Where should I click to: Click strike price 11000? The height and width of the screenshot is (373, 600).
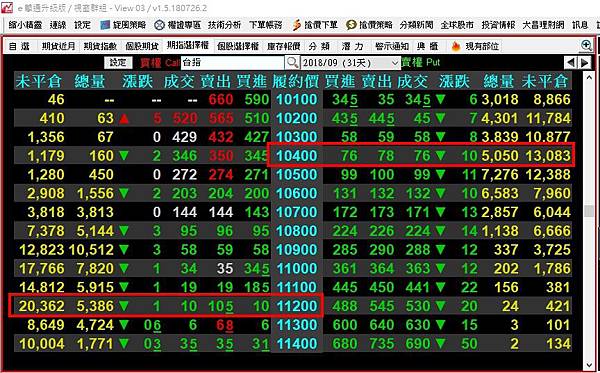click(x=297, y=268)
